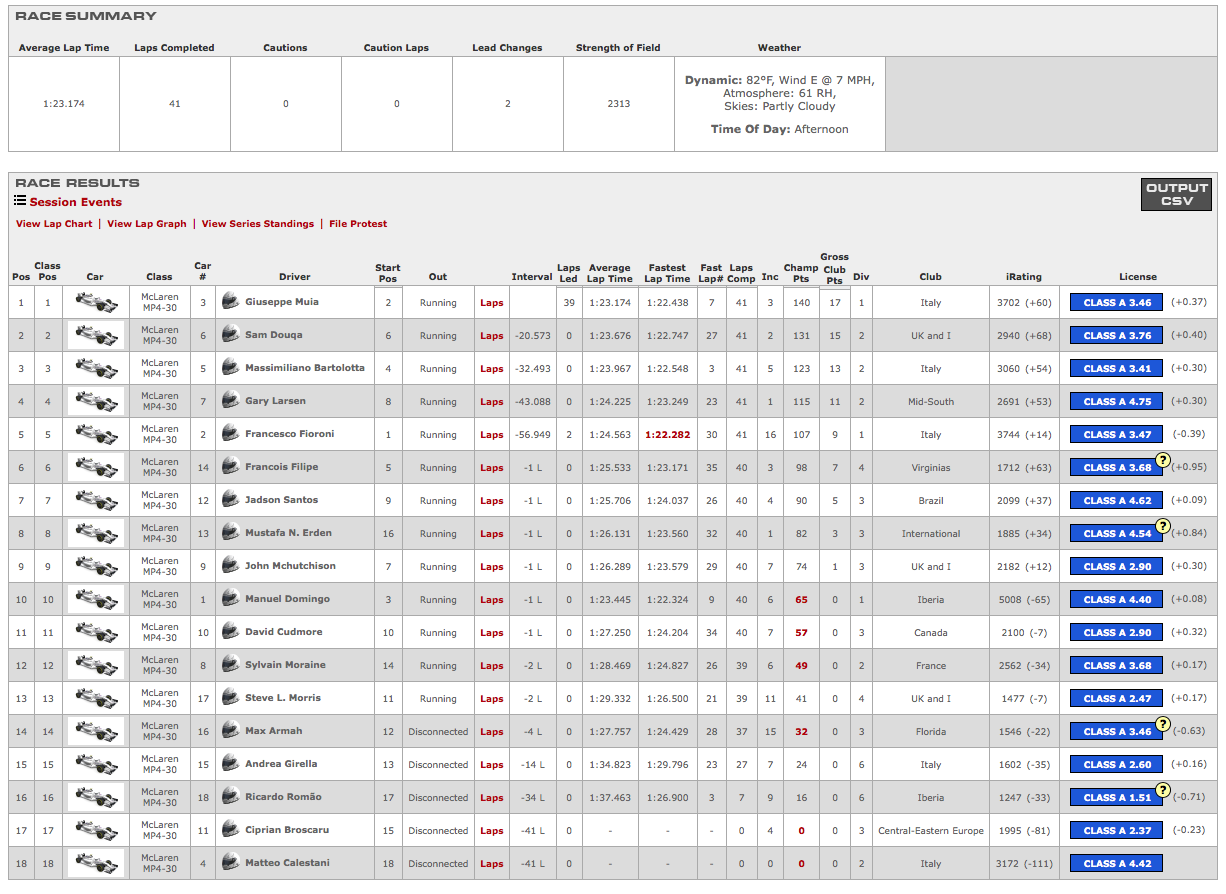
Task: Open Laps link for Max Armah
Action: point(492,731)
